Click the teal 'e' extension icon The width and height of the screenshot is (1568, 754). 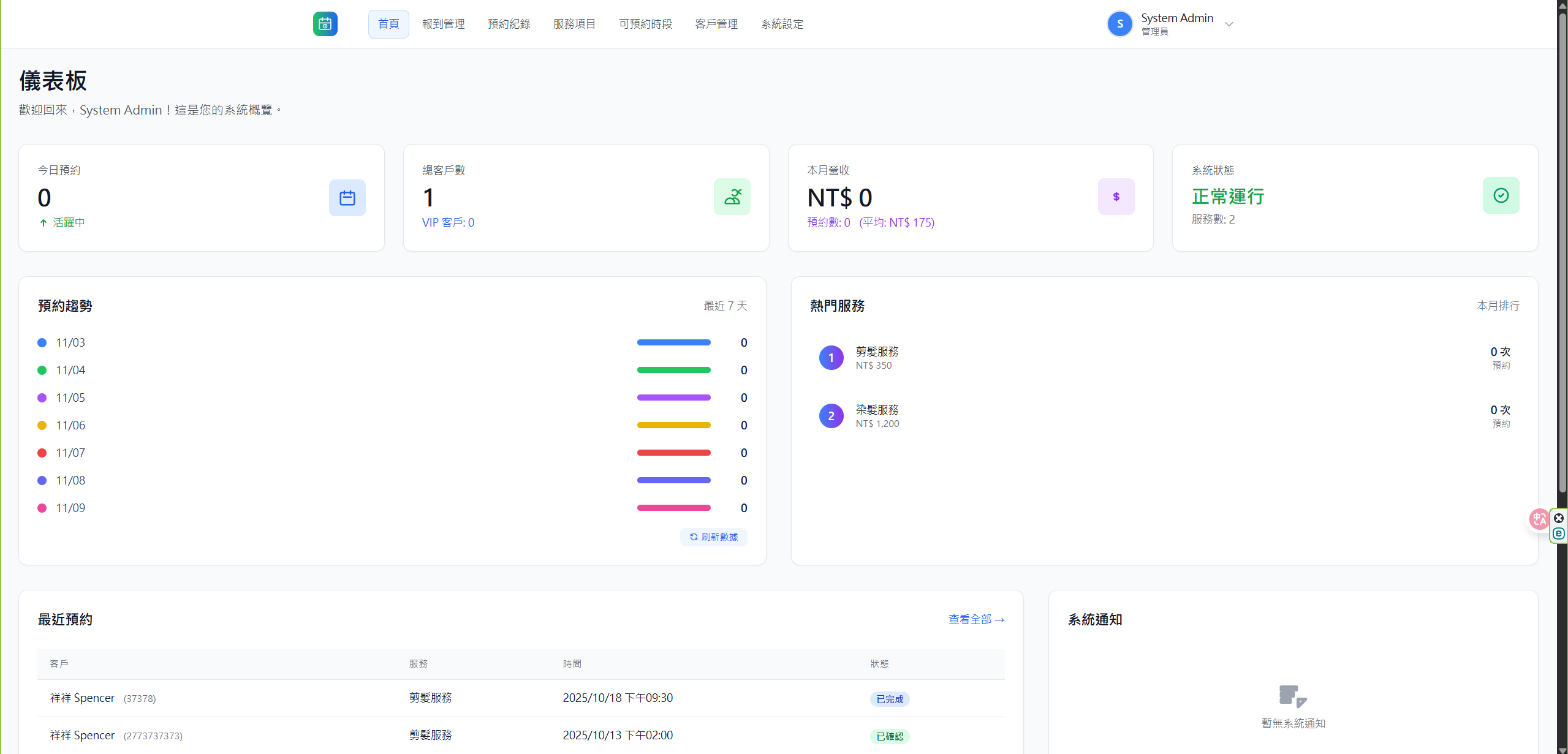click(x=1559, y=533)
